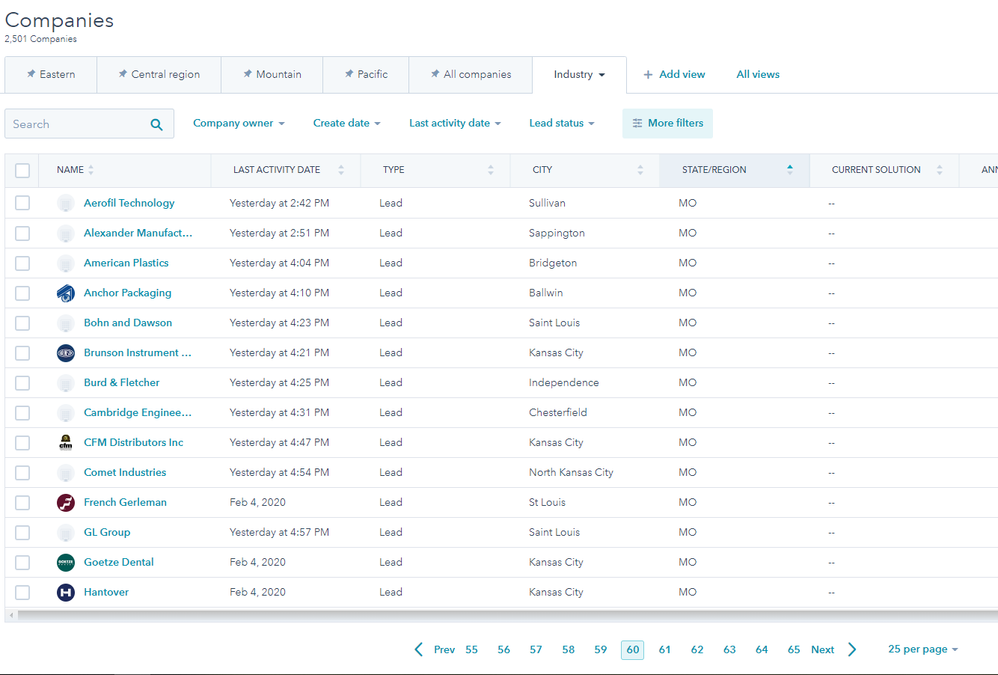Image resolution: width=998 pixels, height=675 pixels.
Task: Open the Aerofil Technology company record
Action: 129,203
